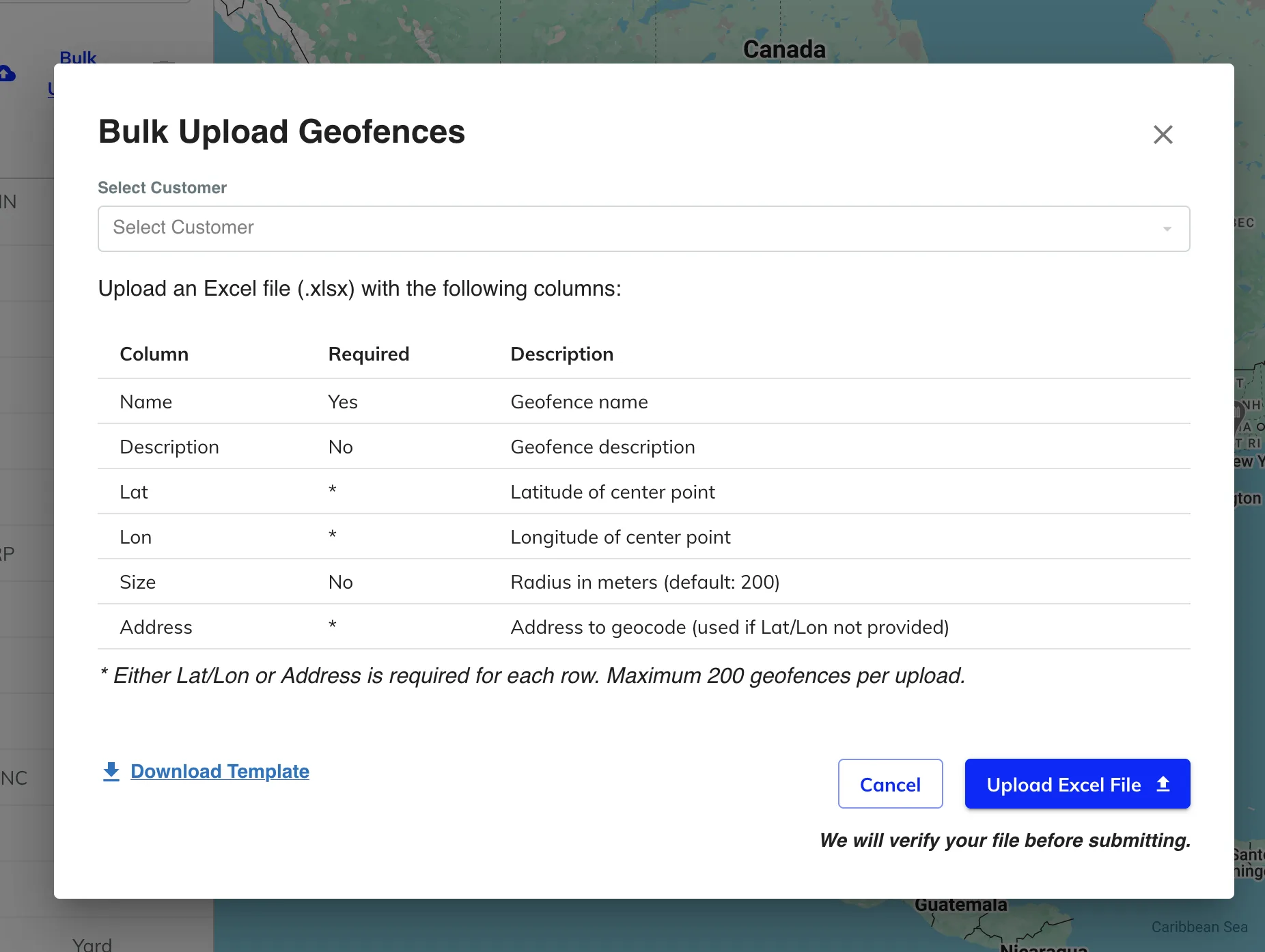Select the Name row's Geofence name cell
This screenshot has height=952, width=1265.
pyautogui.click(x=579, y=402)
